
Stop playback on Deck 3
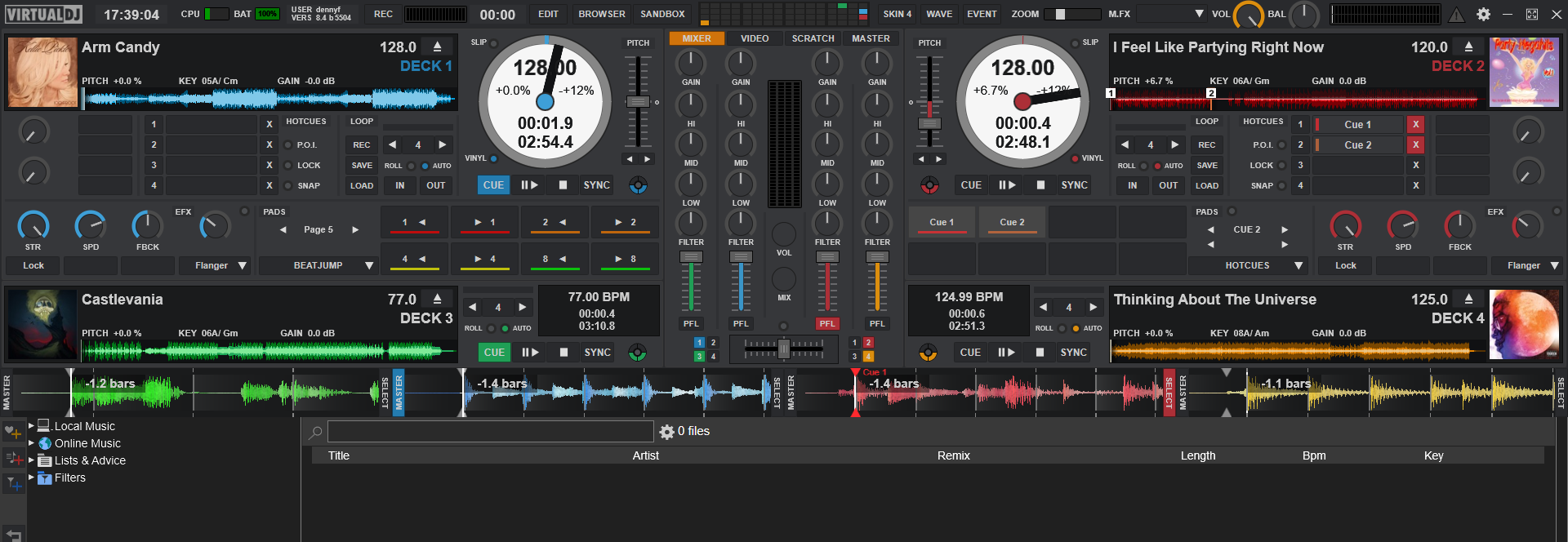pyautogui.click(x=563, y=353)
